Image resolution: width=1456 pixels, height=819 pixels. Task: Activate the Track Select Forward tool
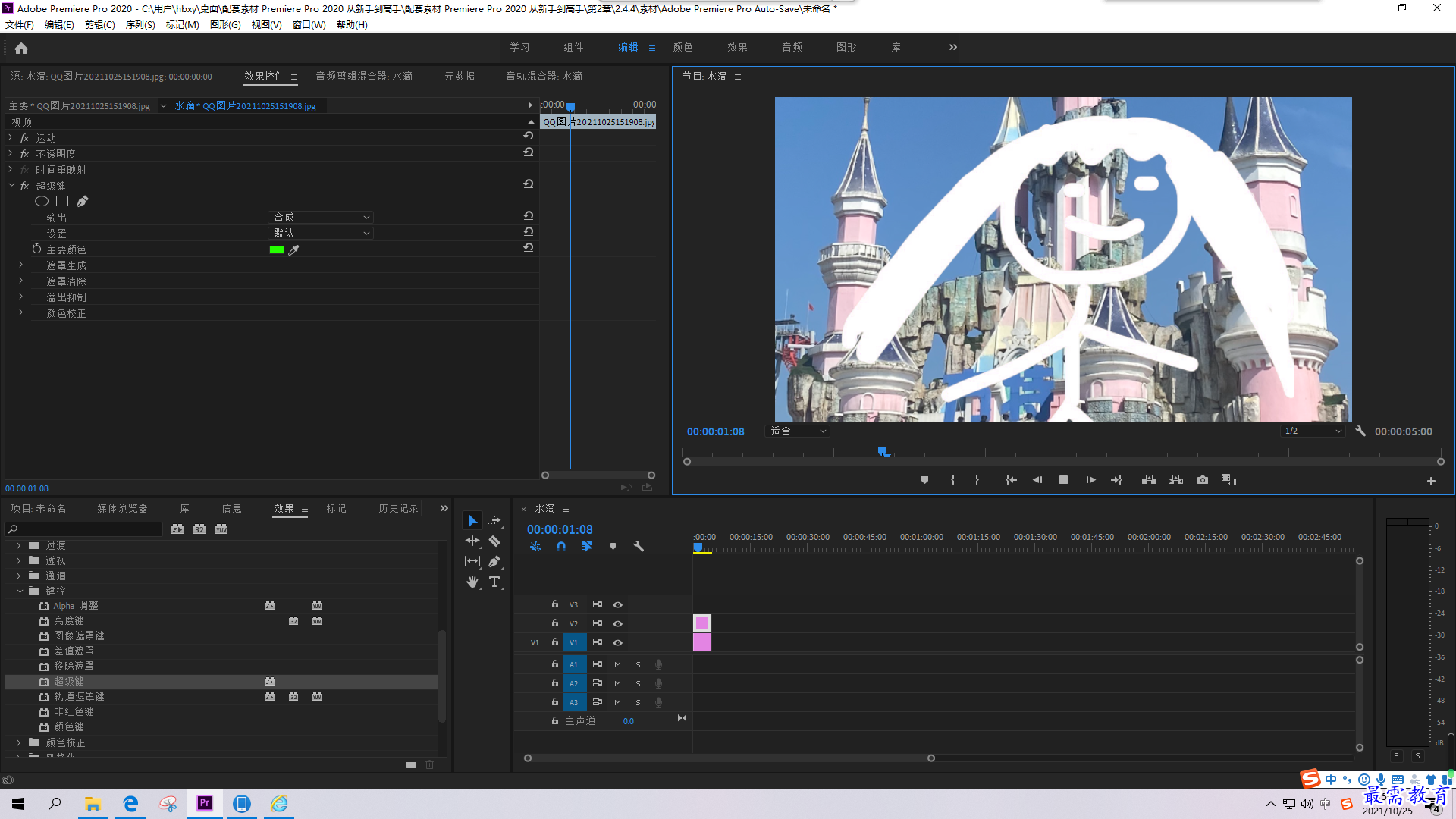494,520
